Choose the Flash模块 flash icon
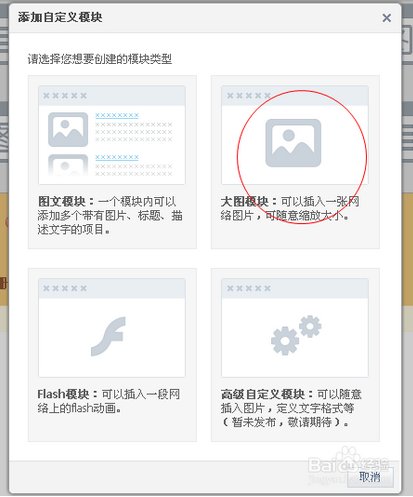The image size is (413, 497). (x=108, y=336)
